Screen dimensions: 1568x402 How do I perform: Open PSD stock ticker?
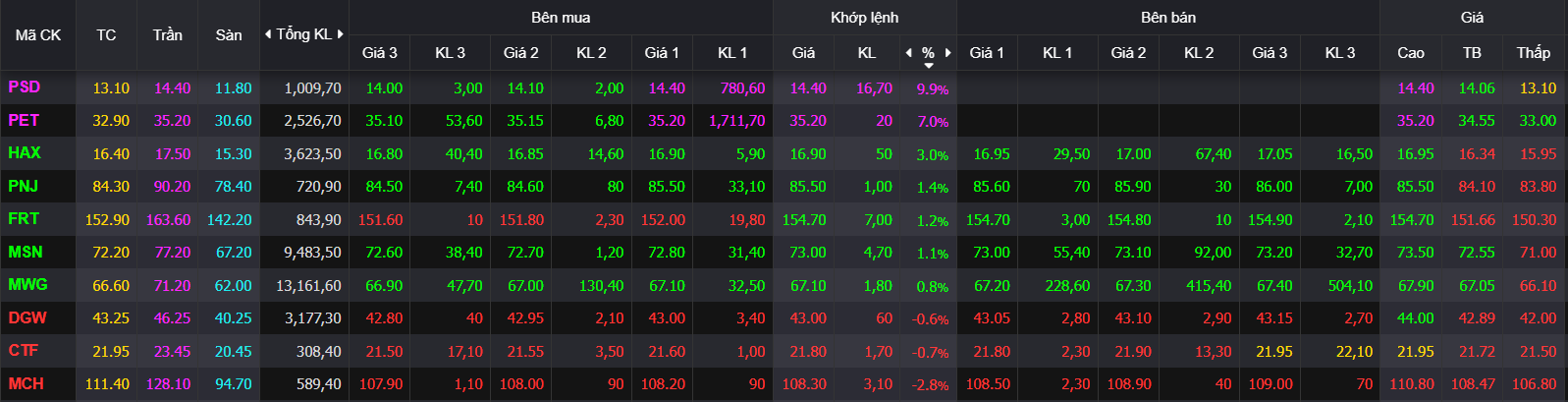[x=25, y=87]
